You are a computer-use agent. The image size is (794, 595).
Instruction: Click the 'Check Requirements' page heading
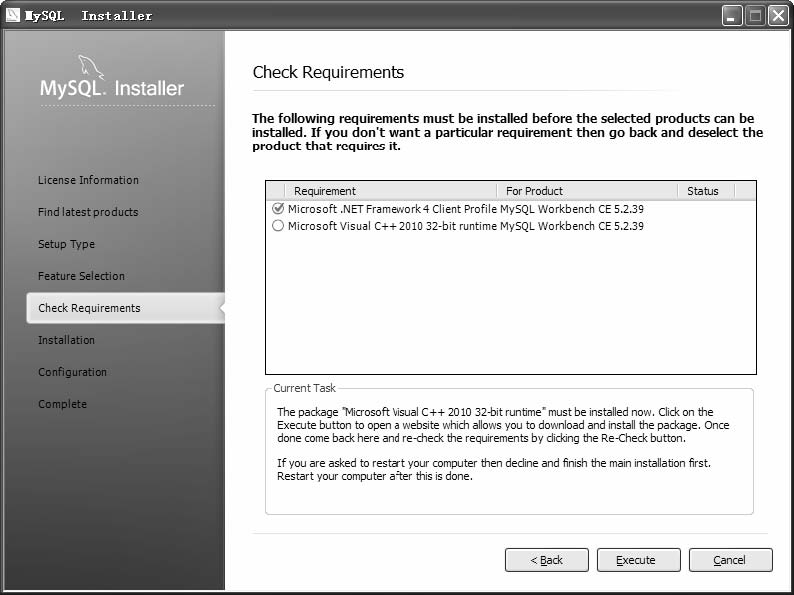pos(328,72)
